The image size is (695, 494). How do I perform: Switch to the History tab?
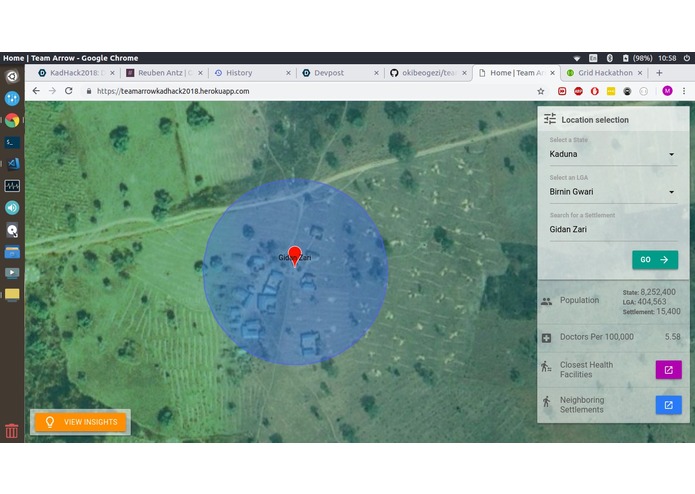click(x=252, y=73)
